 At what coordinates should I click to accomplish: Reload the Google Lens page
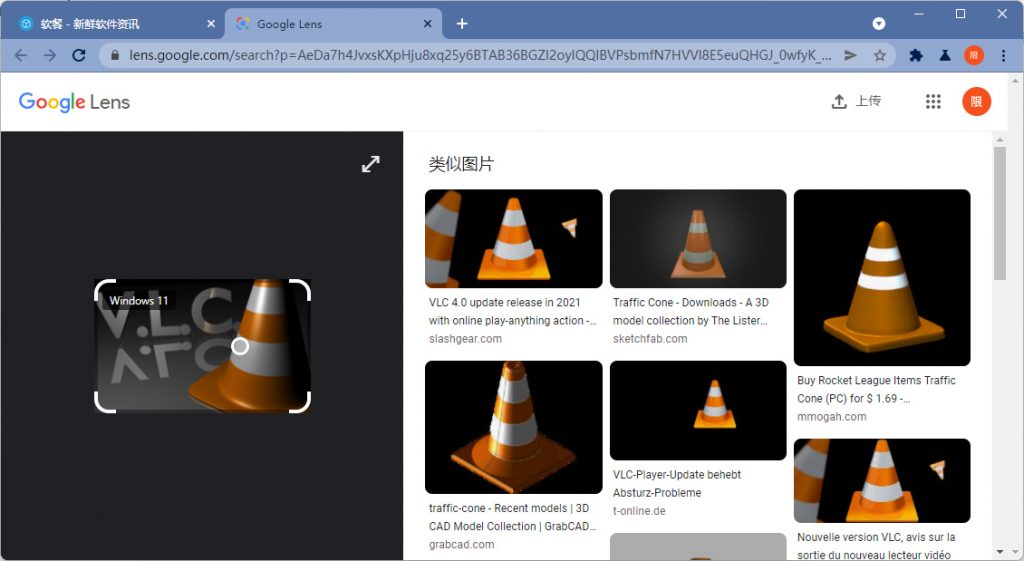(x=79, y=56)
